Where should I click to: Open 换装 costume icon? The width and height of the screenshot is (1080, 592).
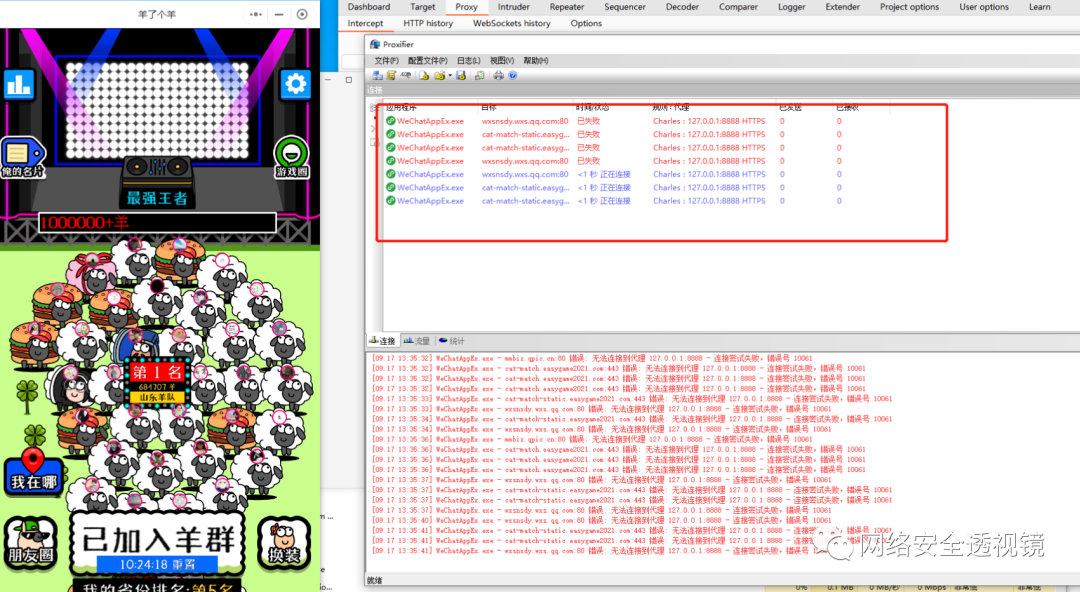284,542
